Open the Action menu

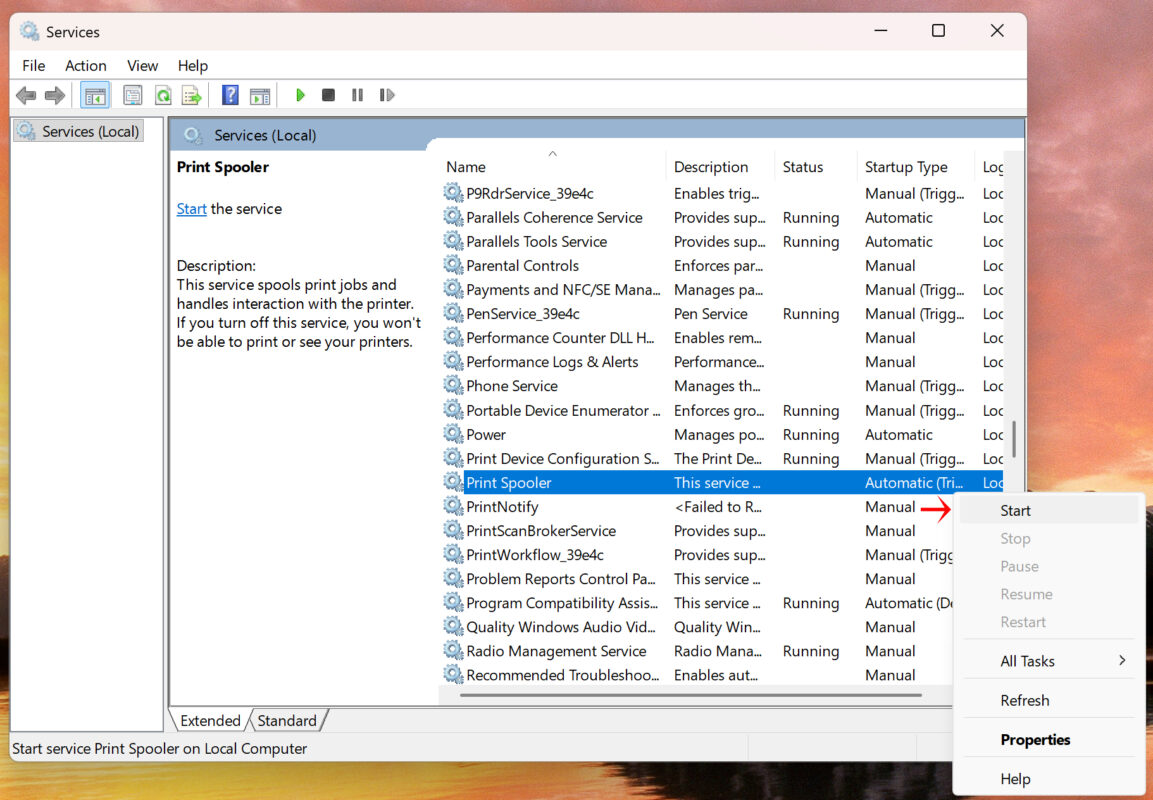85,65
